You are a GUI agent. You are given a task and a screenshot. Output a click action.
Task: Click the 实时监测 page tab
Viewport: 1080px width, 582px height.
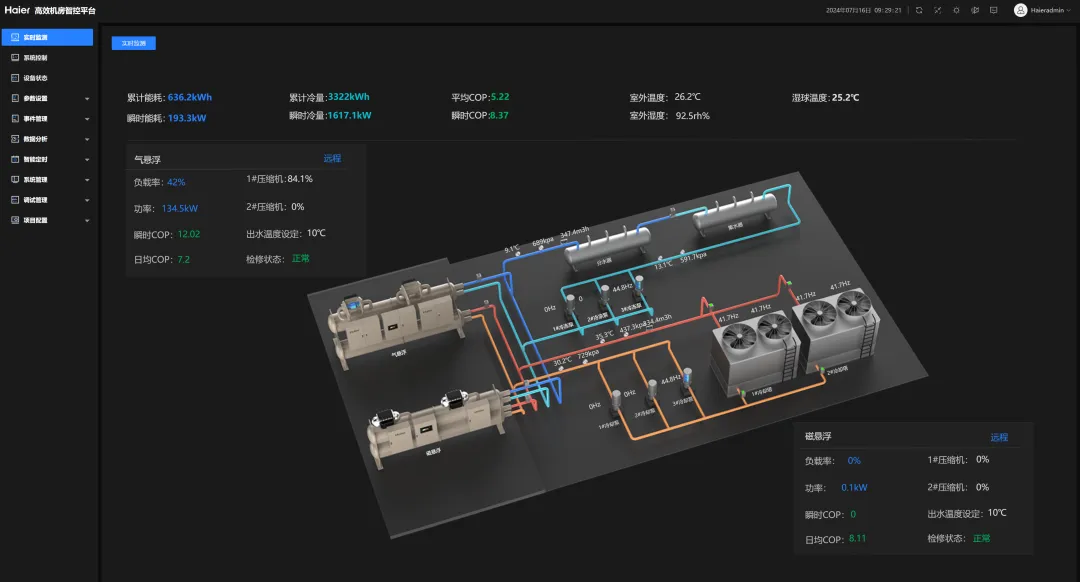134,43
